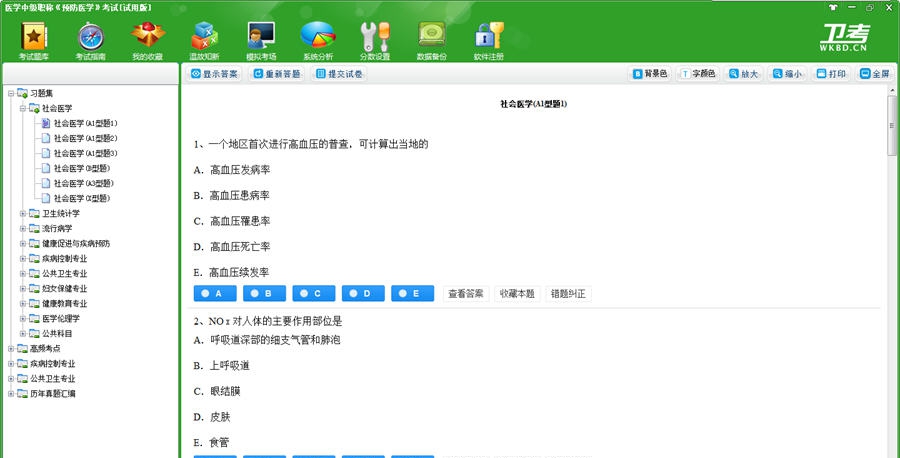Click the 社会医学 folder icon
The height and width of the screenshot is (458, 900).
click(34, 108)
